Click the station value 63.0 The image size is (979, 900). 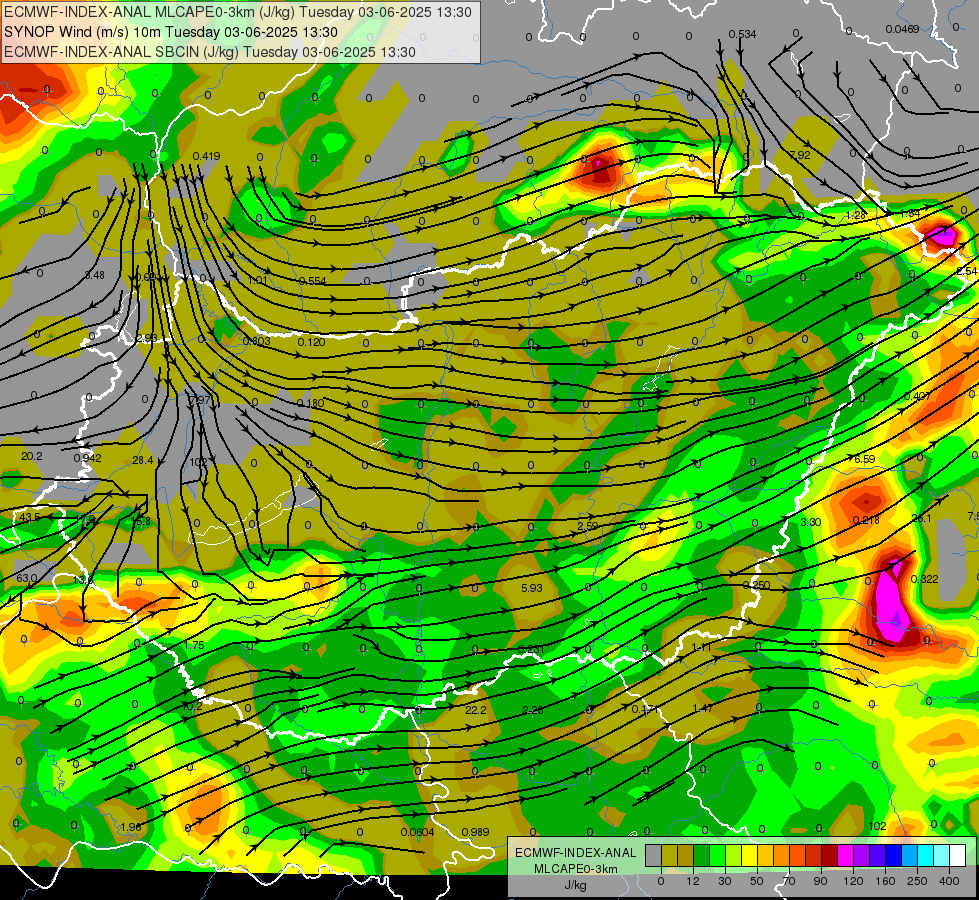click(26, 578)
